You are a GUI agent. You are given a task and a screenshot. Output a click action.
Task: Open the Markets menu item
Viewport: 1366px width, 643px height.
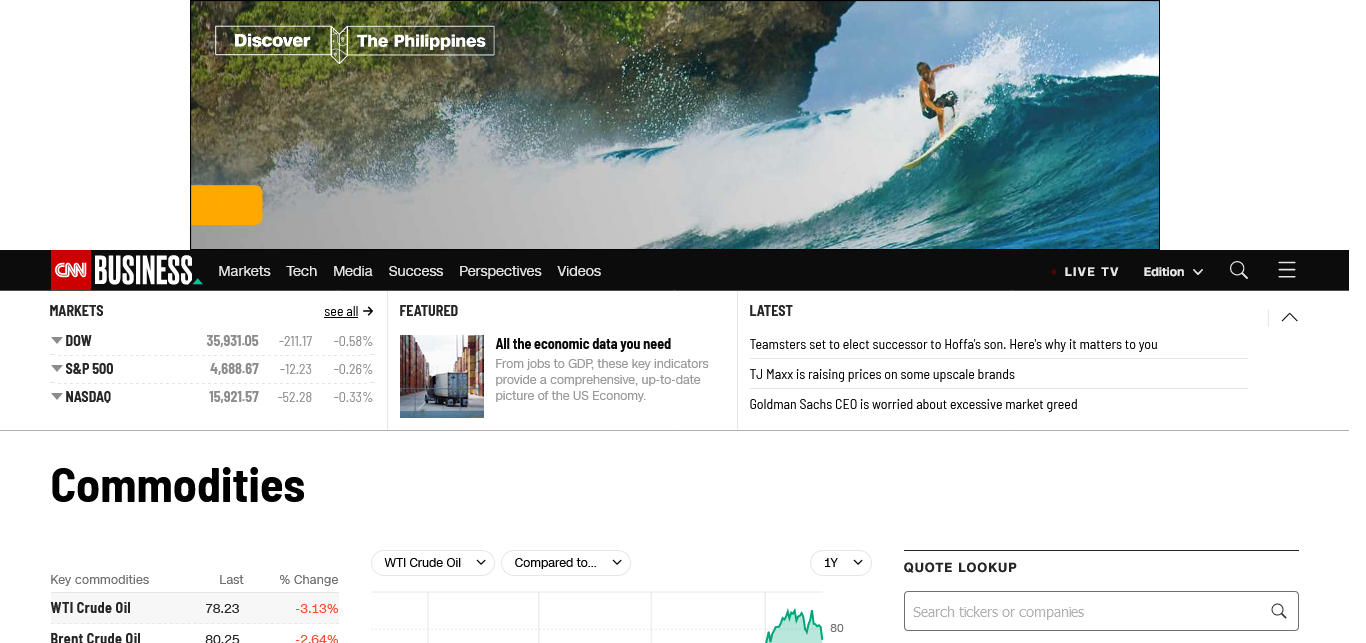(x=244, y=271)
